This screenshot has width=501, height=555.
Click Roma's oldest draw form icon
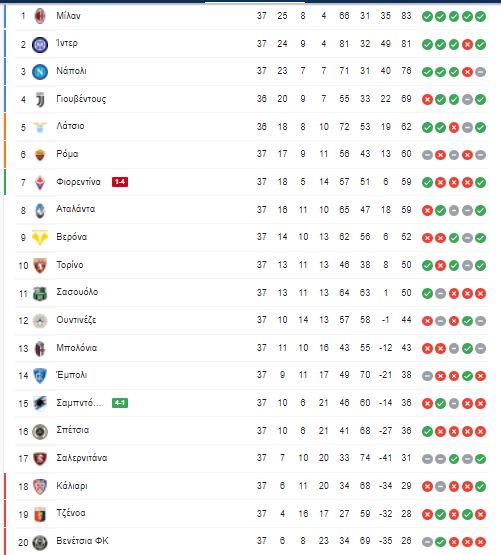[427, 155]
